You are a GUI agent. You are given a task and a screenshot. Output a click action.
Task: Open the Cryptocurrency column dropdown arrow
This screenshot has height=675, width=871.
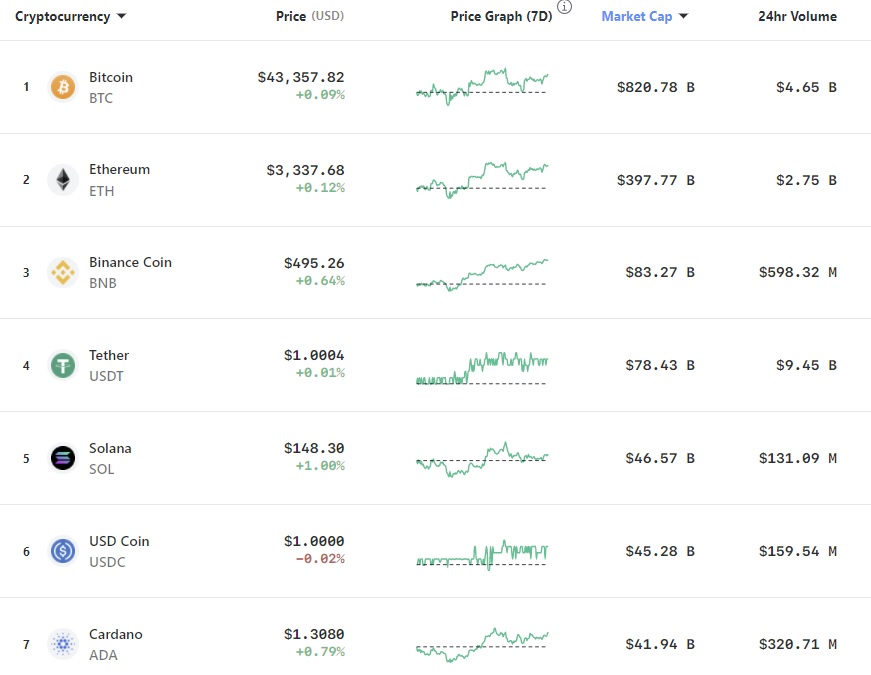121,17
